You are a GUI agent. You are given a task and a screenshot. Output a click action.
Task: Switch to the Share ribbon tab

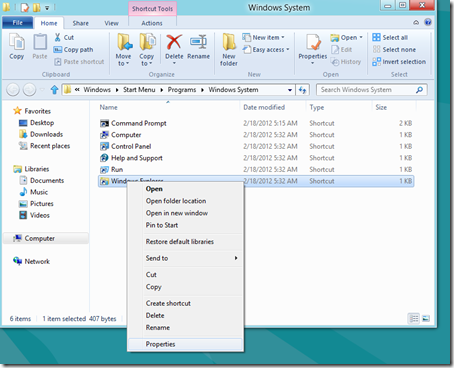tap(81, 23)
